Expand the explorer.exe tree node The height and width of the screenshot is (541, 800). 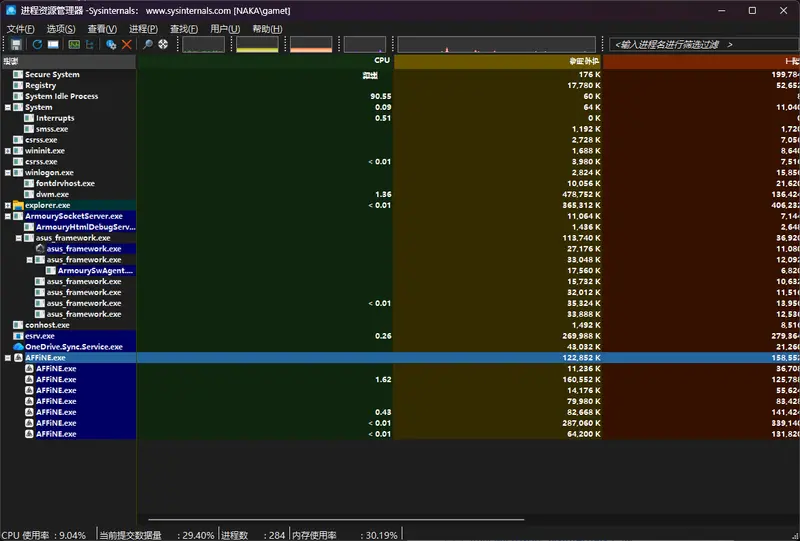(8, 205)
